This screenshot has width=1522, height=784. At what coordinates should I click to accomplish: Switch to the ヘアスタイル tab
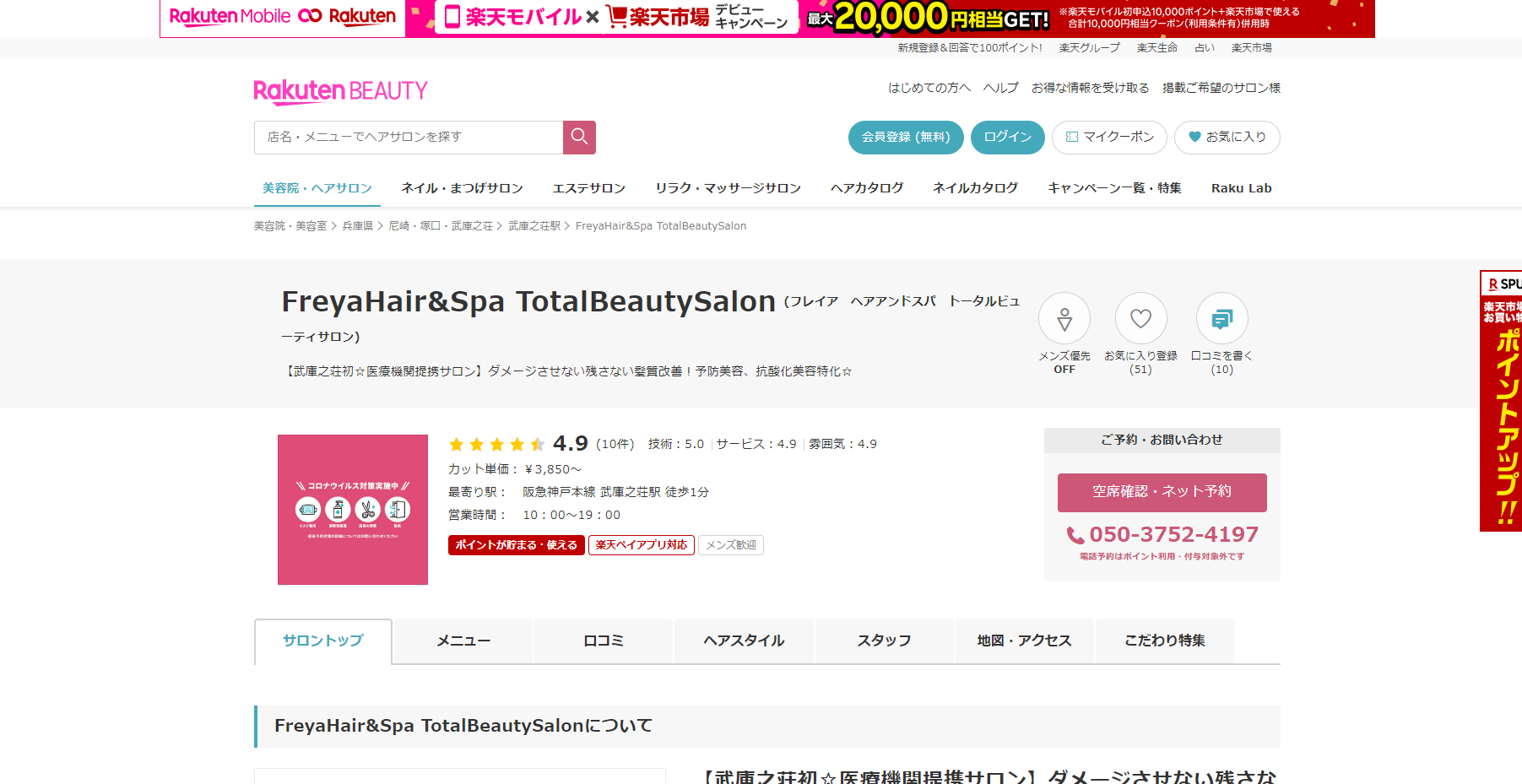(x=744, y=641)
